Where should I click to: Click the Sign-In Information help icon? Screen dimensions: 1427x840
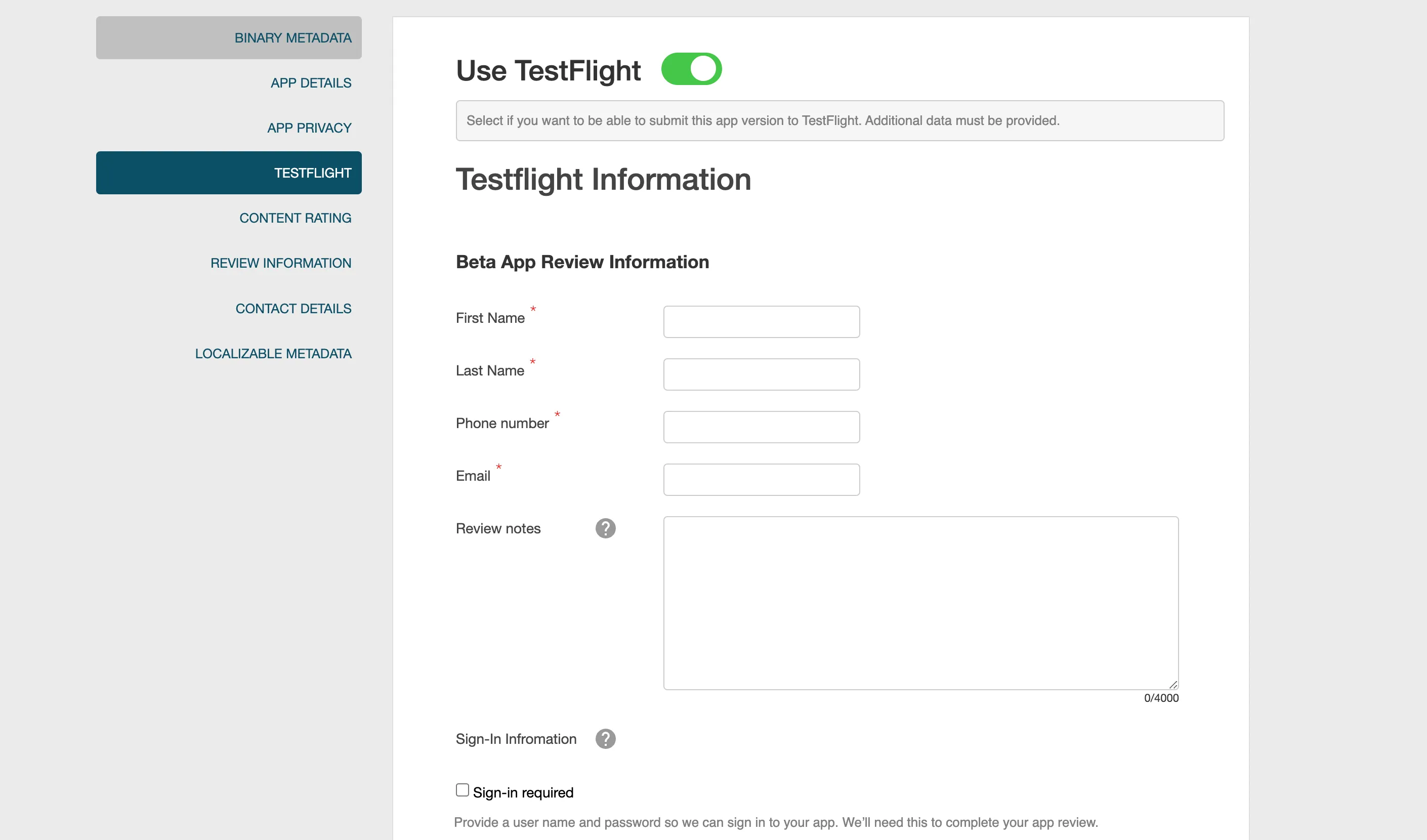click(605, 739)
